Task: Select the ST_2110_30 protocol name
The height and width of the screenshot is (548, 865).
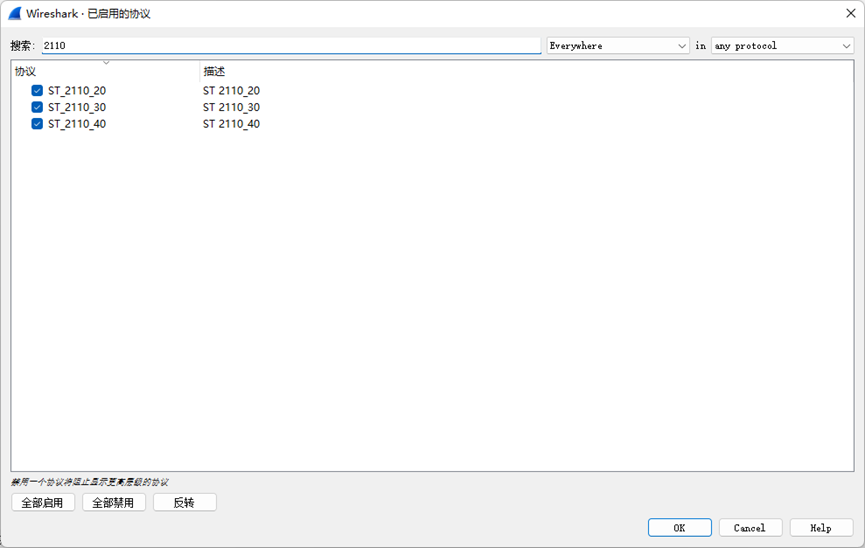Action: (x=77, y=107)
